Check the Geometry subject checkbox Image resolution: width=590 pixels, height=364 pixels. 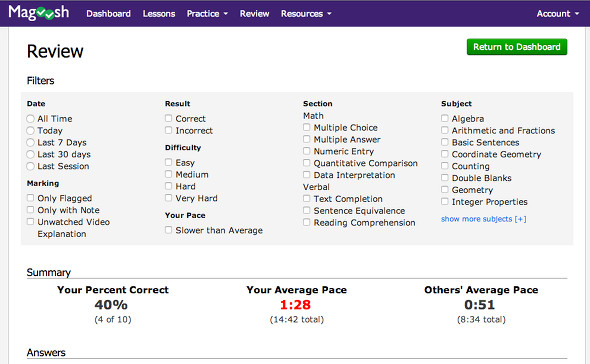[445, 189]
